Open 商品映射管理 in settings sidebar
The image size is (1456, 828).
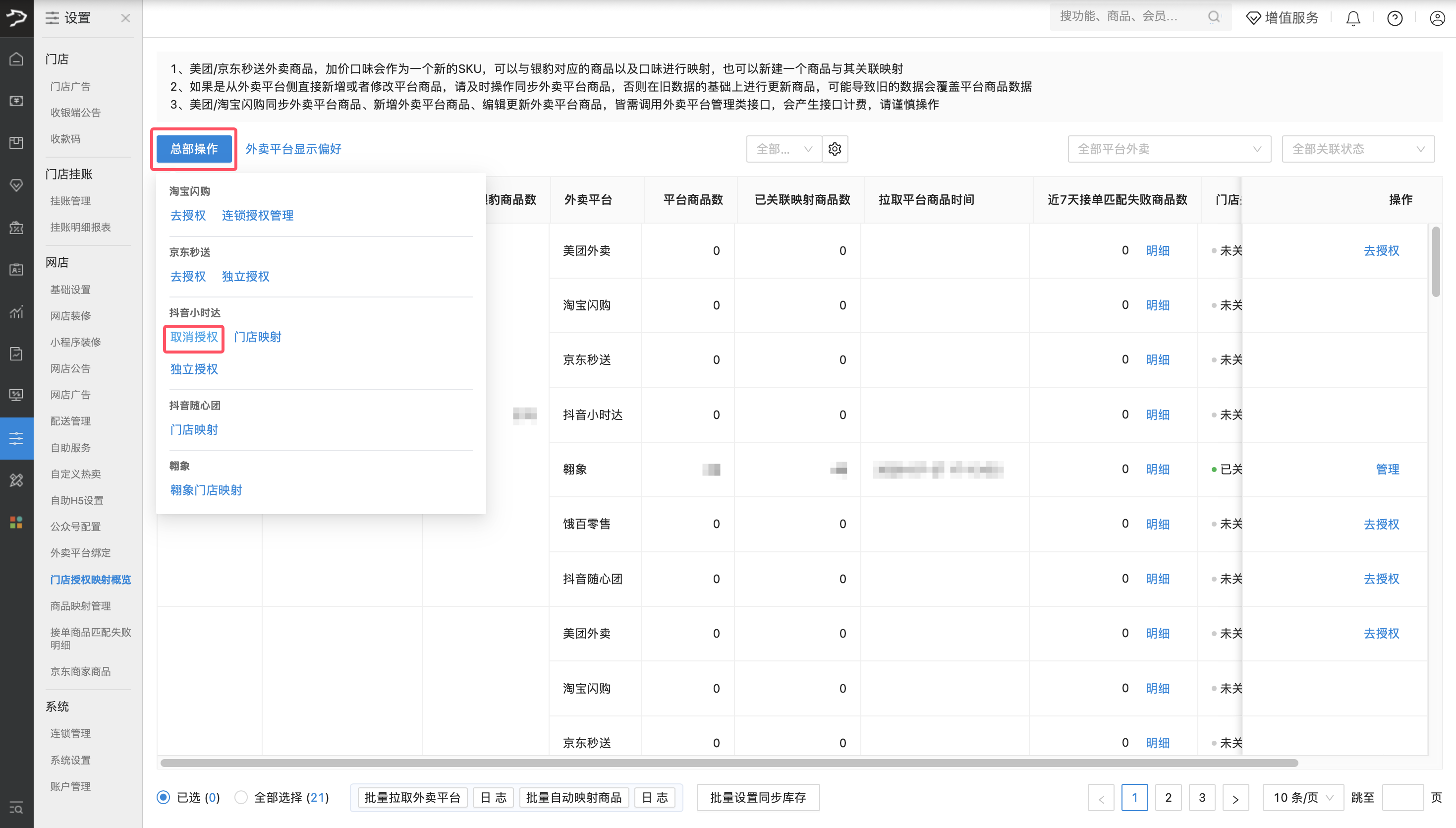click(80, 606)
